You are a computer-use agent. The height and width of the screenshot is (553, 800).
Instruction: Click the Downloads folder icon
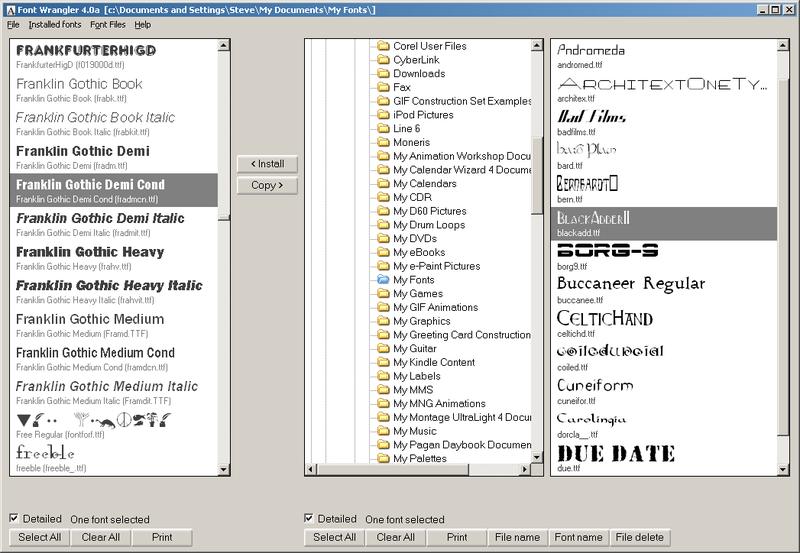click(x=383, y=73)
